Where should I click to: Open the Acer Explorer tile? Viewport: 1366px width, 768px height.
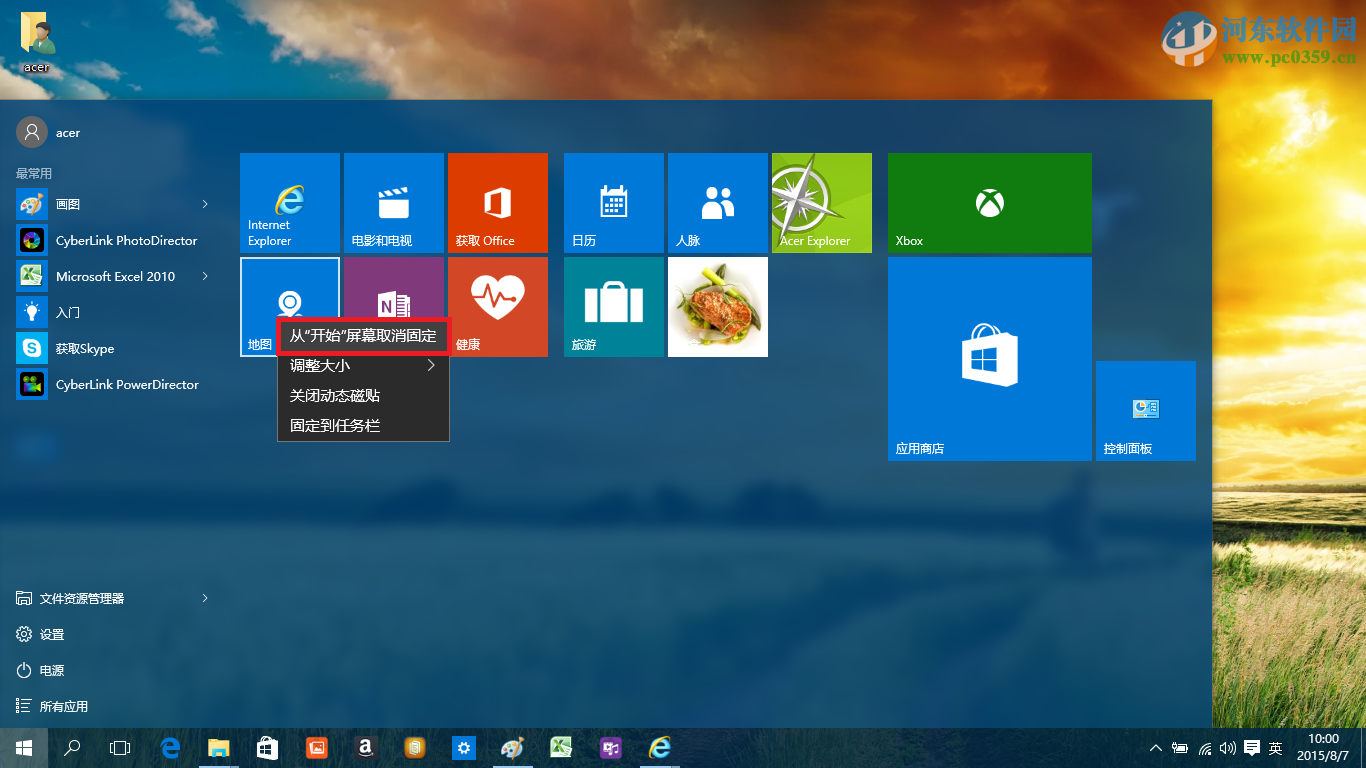pos(820,203)
